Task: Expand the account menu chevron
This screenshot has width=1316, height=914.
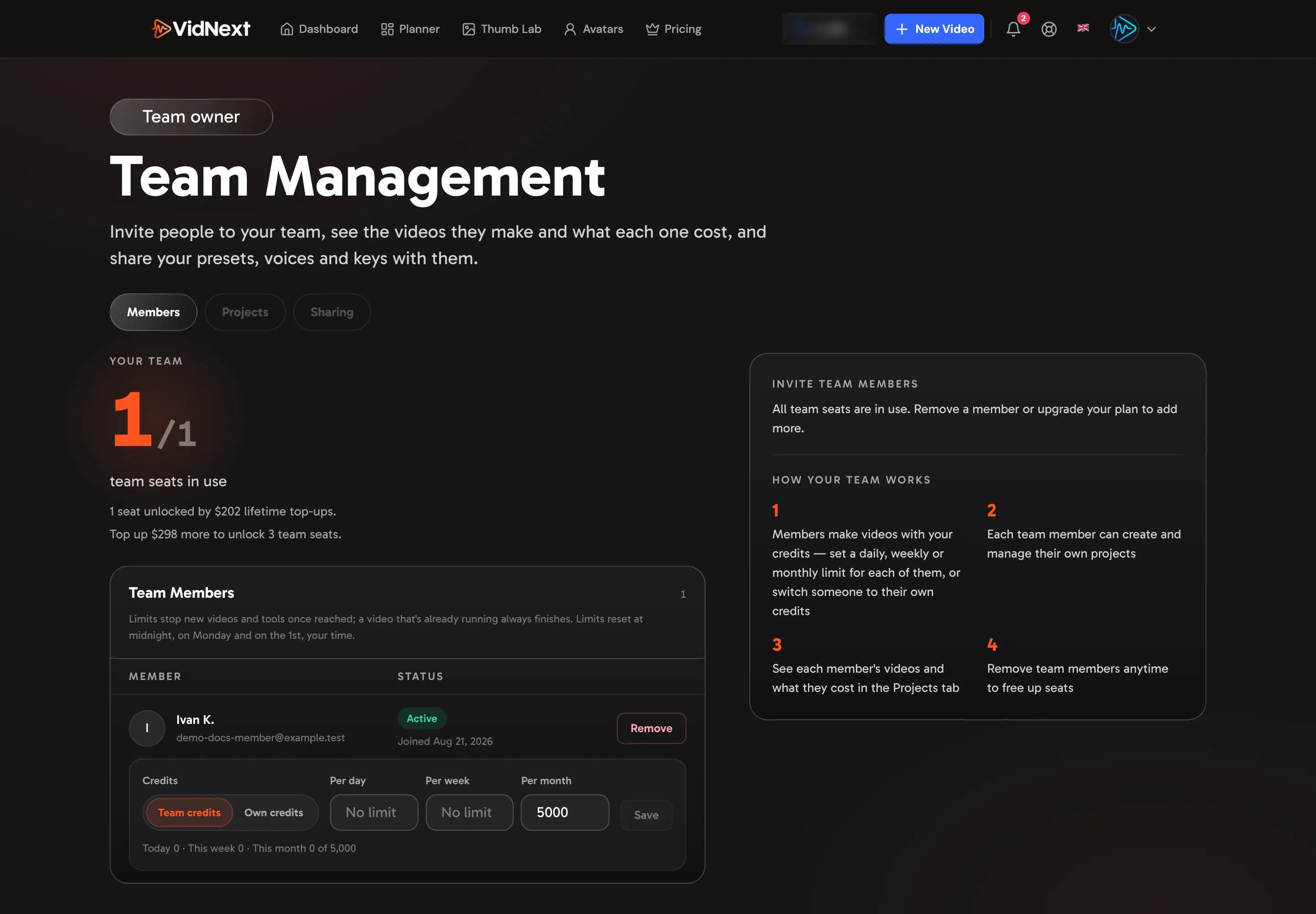Action: 1151,29
